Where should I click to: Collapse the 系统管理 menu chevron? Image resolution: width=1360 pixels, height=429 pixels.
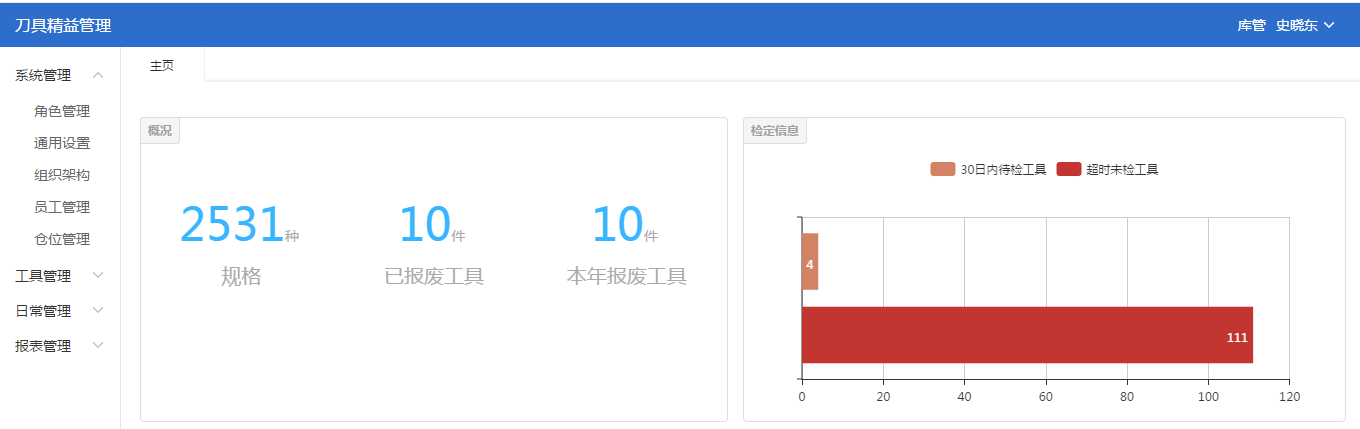tap(98, 75)
